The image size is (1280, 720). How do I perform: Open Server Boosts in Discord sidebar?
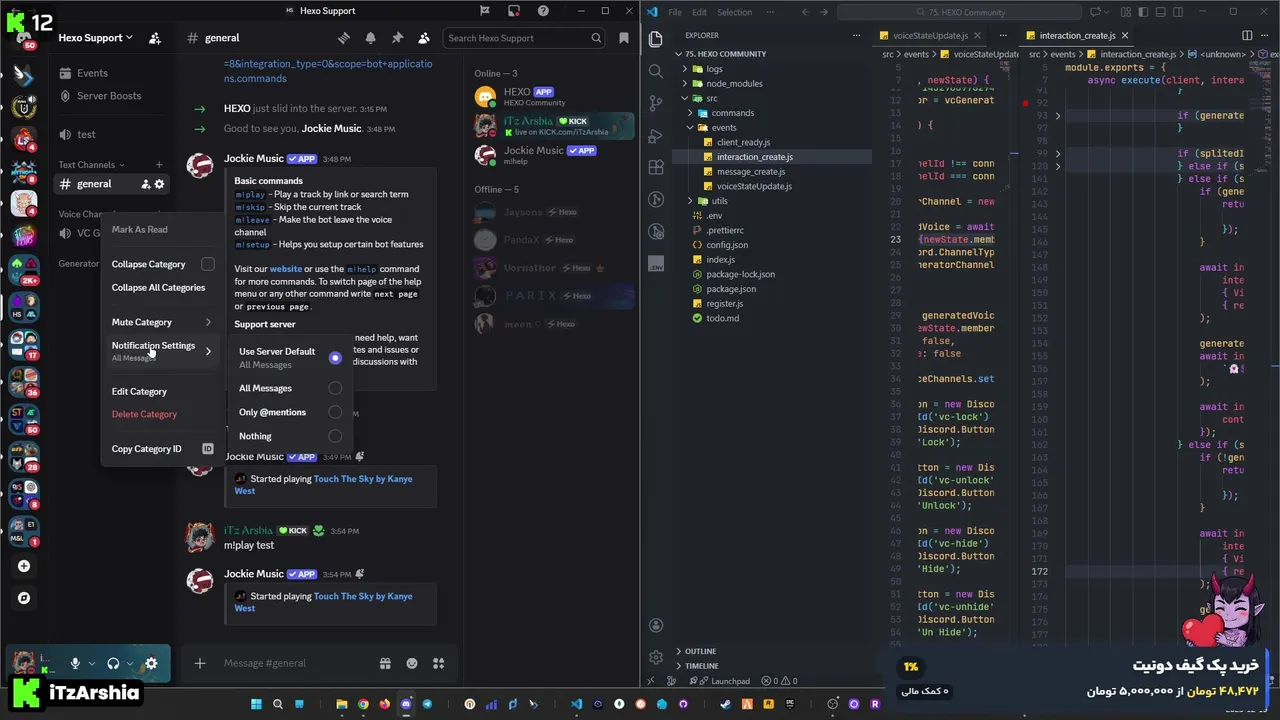108,96
